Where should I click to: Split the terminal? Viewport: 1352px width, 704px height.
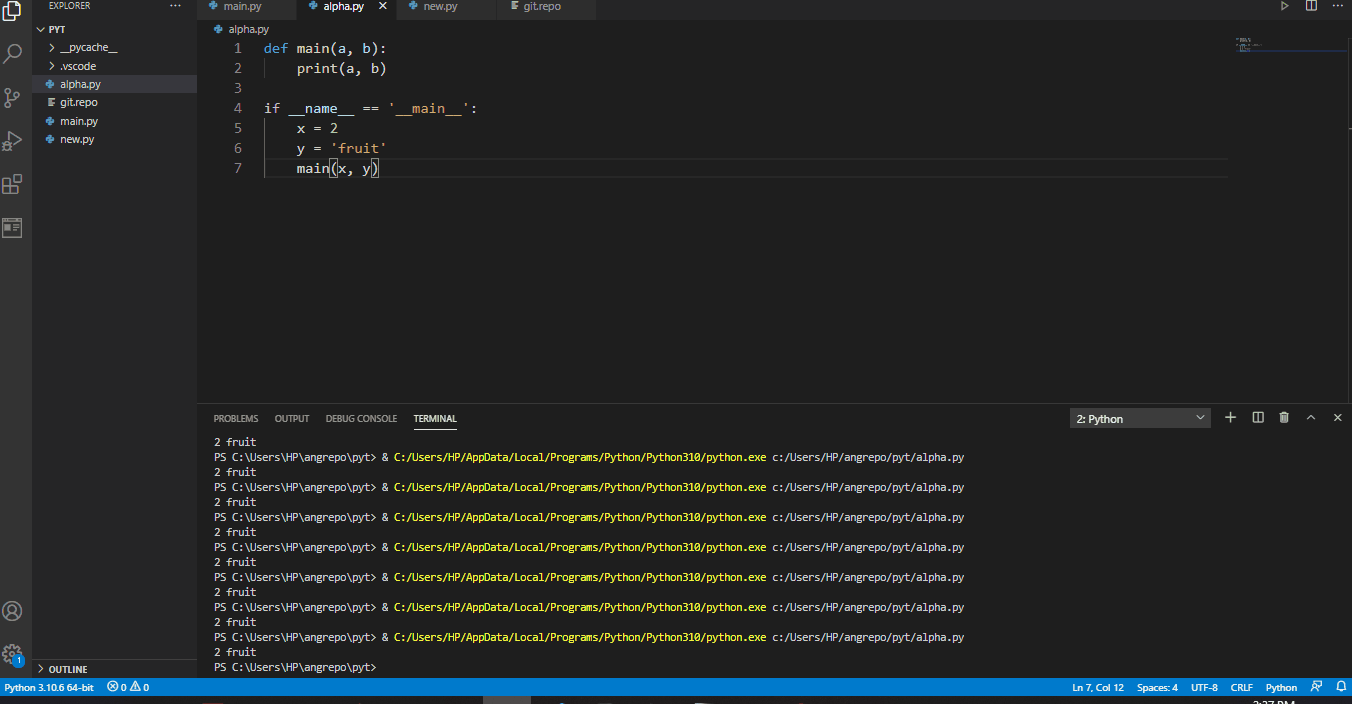coord(1257,417)
